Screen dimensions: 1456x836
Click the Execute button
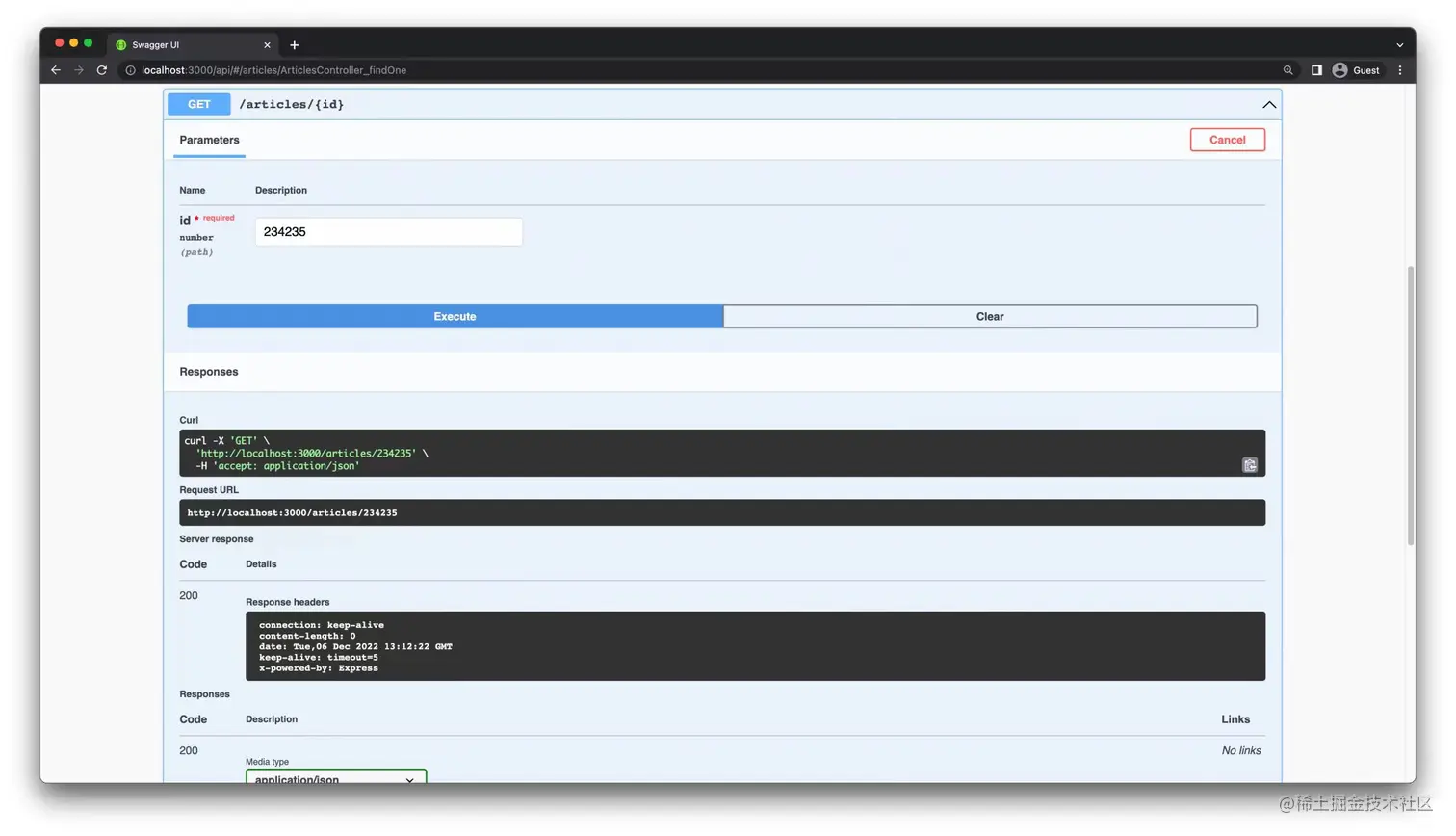click(x=455, y=316)
